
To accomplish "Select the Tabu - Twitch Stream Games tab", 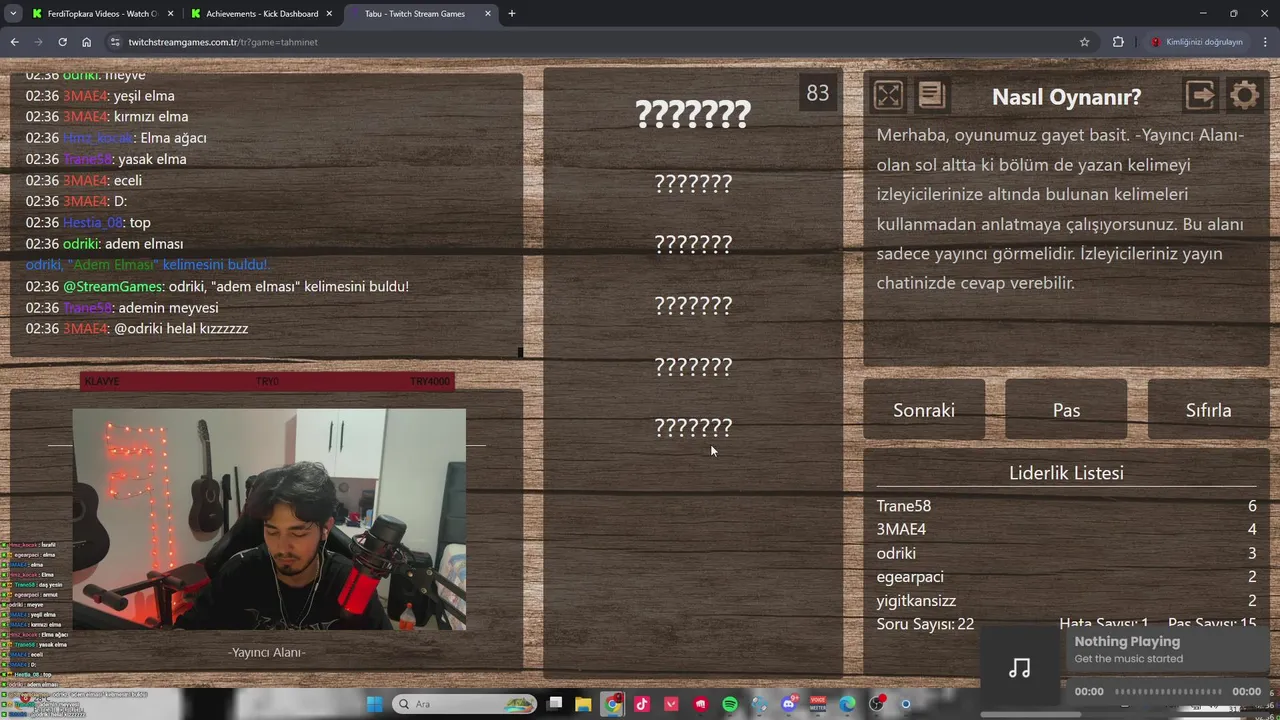I will [x=420, y=14].
